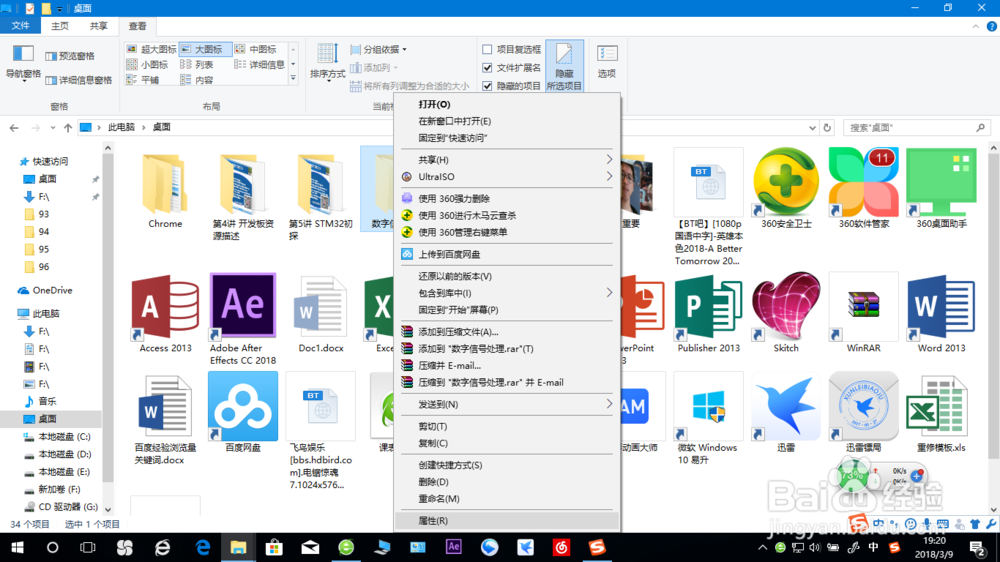Open the address bar history dropdown

click(812, 128)
